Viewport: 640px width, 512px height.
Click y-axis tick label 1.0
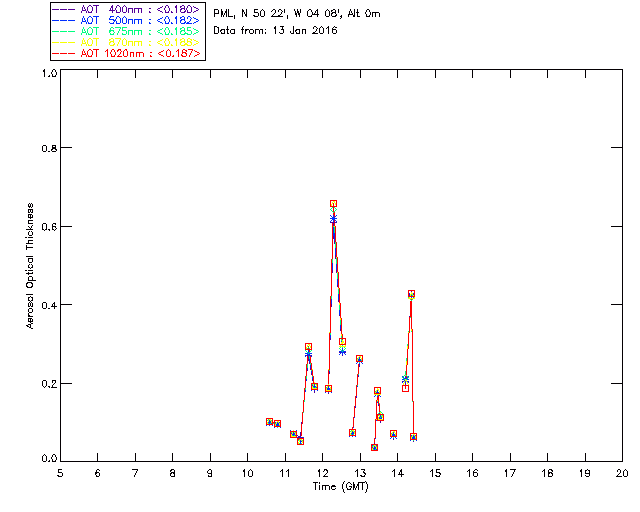[49, 73]
